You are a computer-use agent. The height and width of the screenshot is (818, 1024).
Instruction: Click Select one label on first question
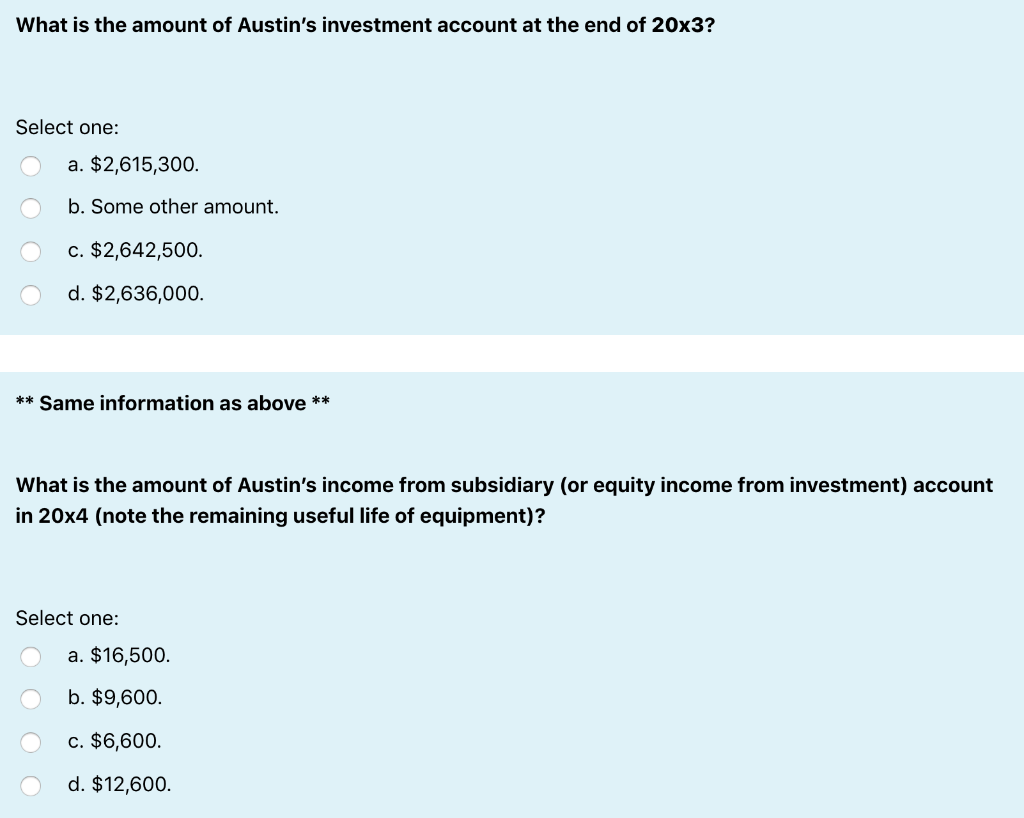point(67,127)
